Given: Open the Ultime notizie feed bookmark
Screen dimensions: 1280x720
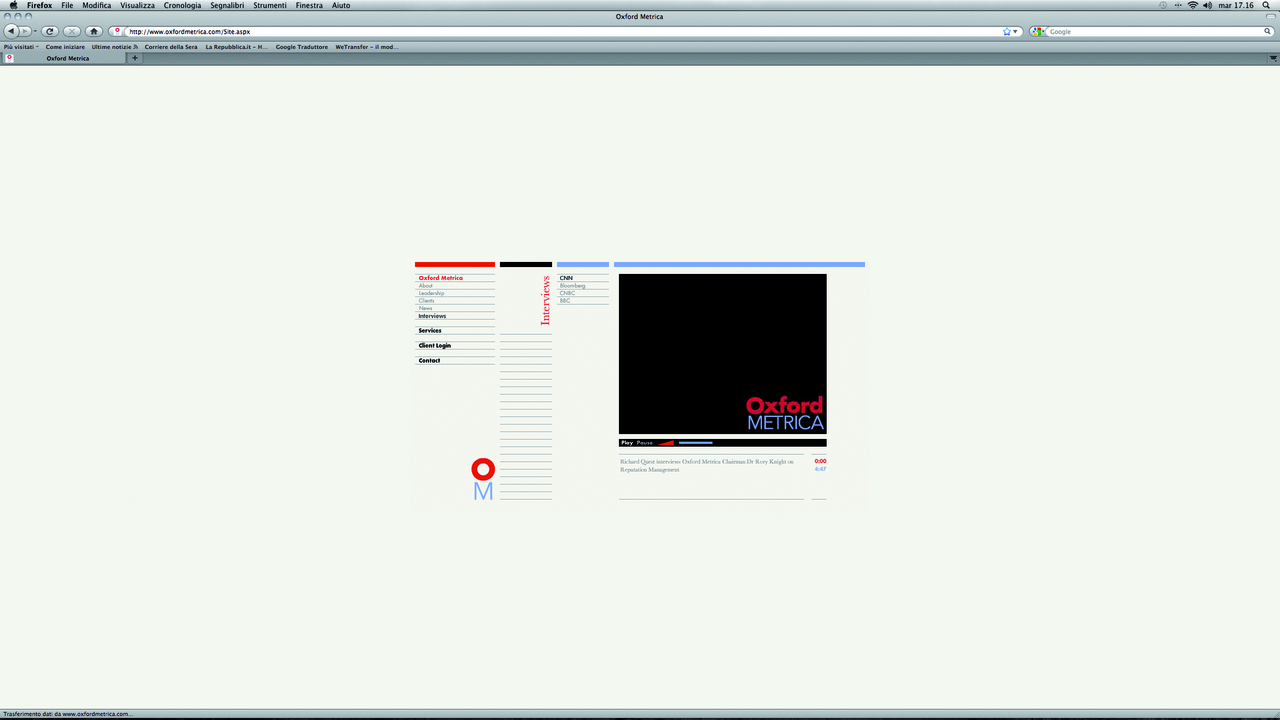Looking at the screenshot, I should (115, 46).
